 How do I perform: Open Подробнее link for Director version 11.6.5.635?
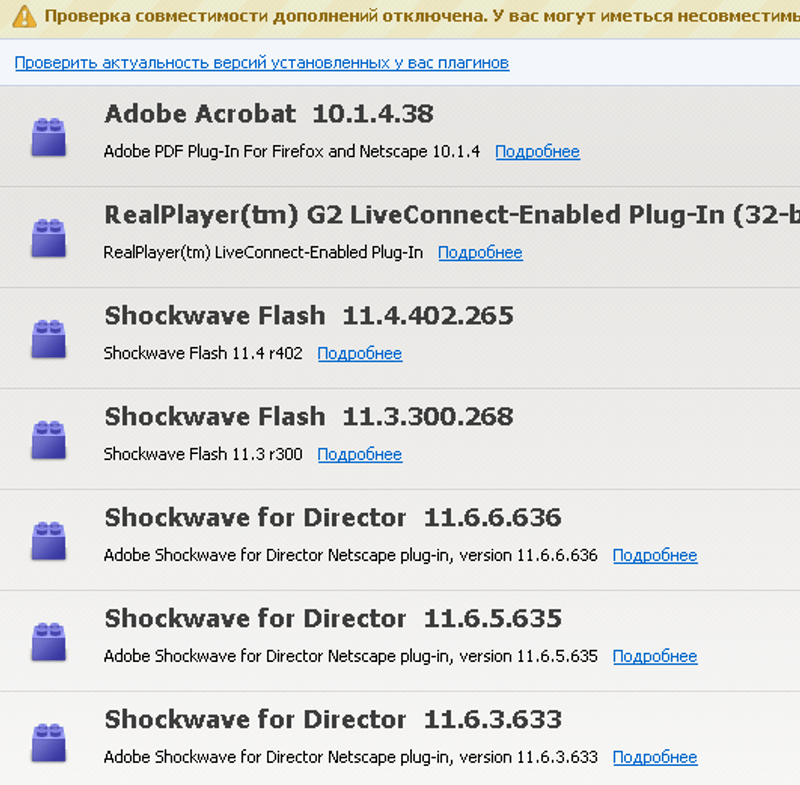pos(654,657)
